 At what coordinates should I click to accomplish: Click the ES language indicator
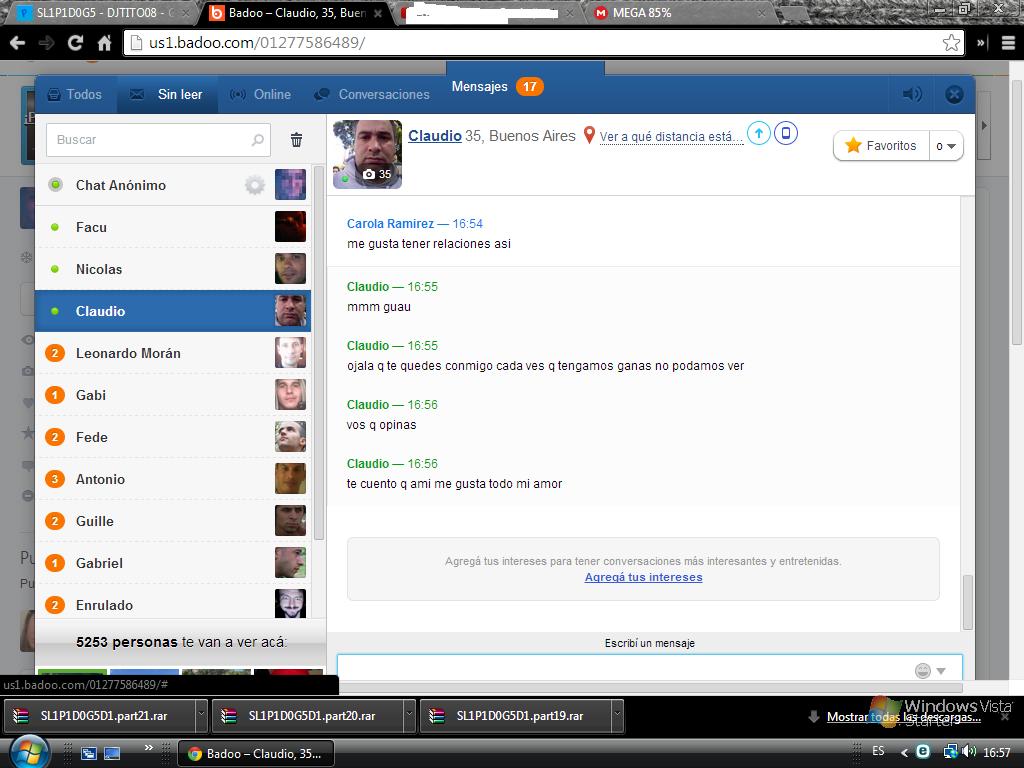coord(878,751)
